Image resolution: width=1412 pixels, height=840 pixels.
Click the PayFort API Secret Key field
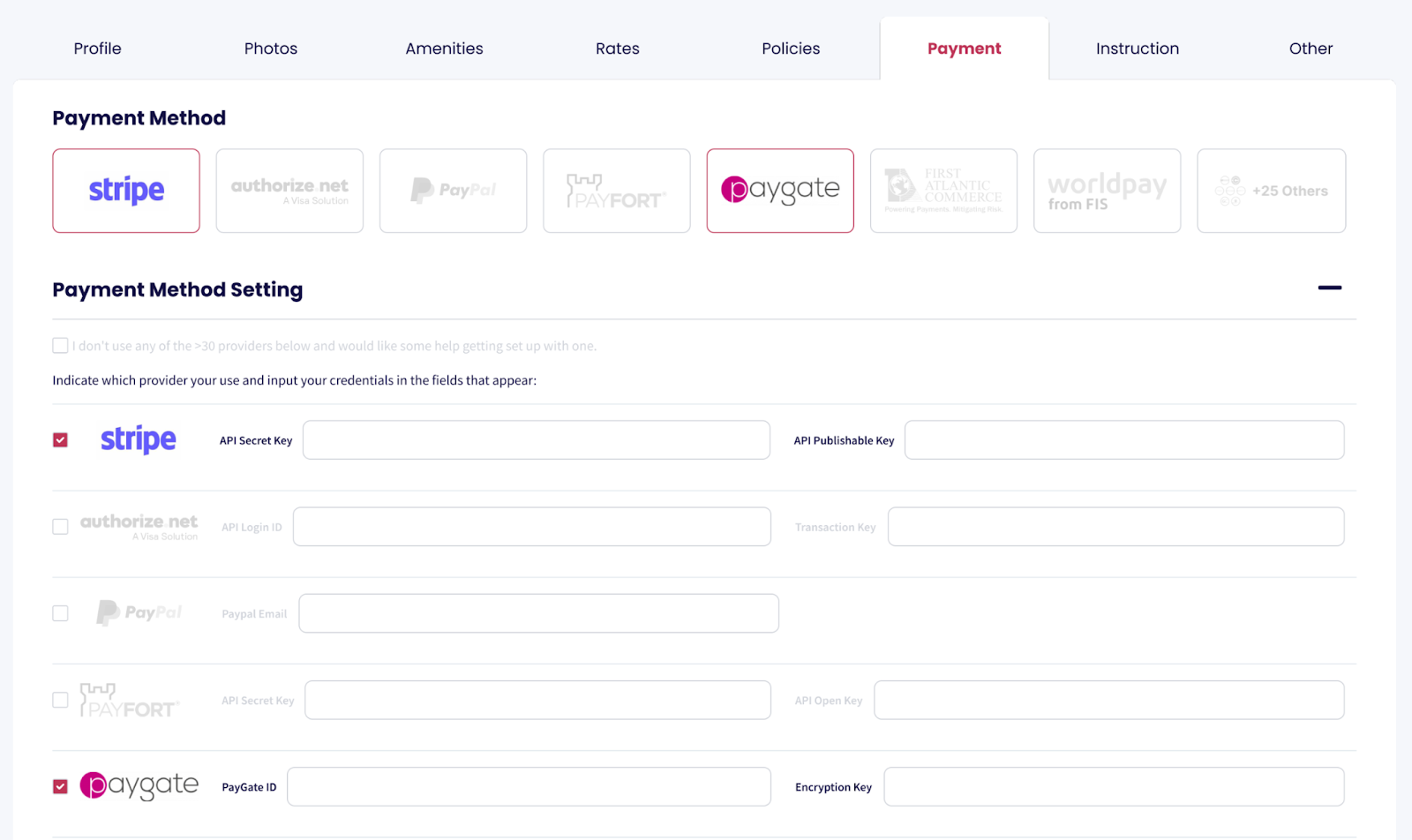537,700
